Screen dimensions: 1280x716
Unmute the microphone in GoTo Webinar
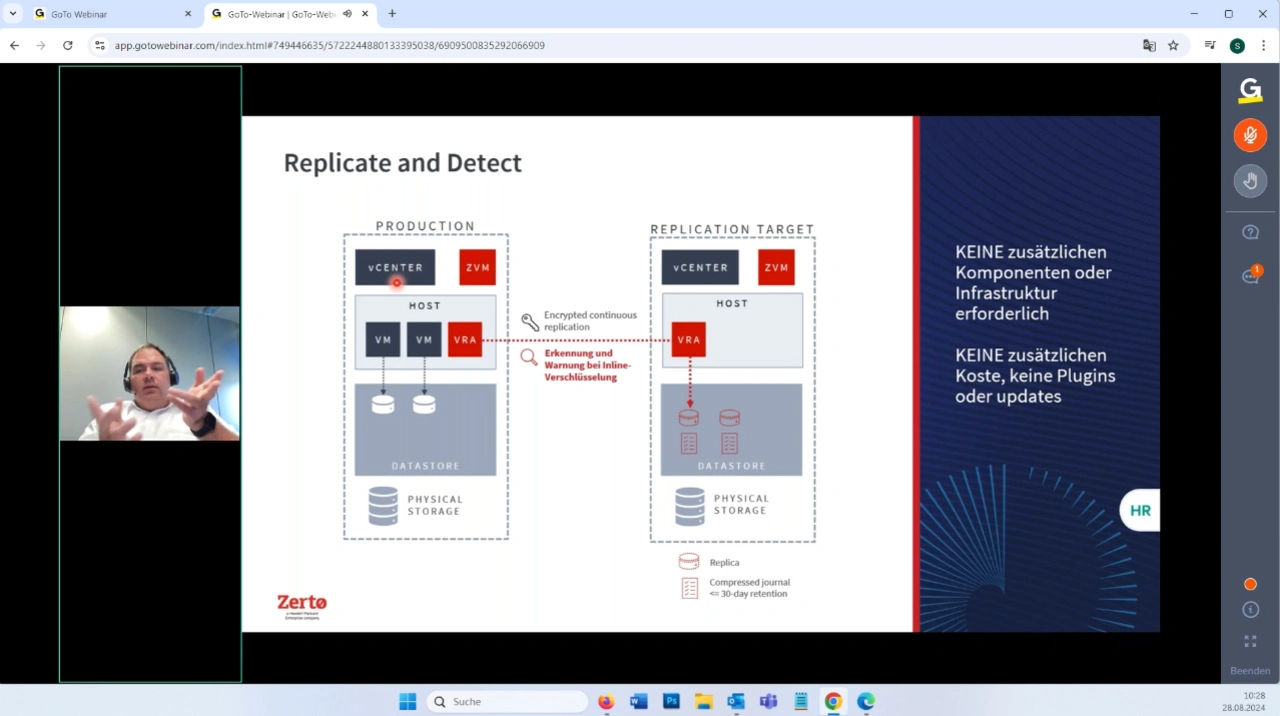pos(1250,135)
